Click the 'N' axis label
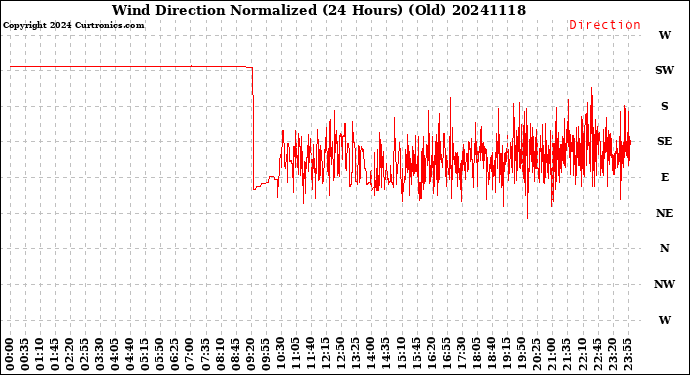Viewport: 690px width, 375px height. pyautogui.click(x=664, y=248)
